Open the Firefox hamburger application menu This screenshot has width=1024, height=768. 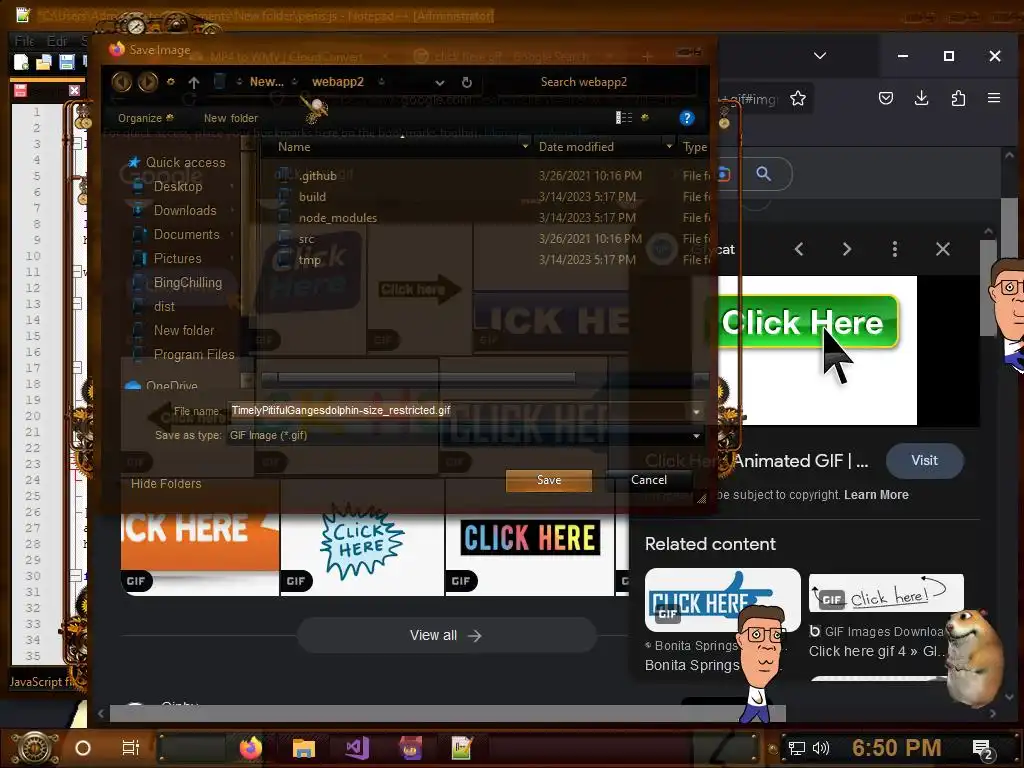(x=994, y=98)
